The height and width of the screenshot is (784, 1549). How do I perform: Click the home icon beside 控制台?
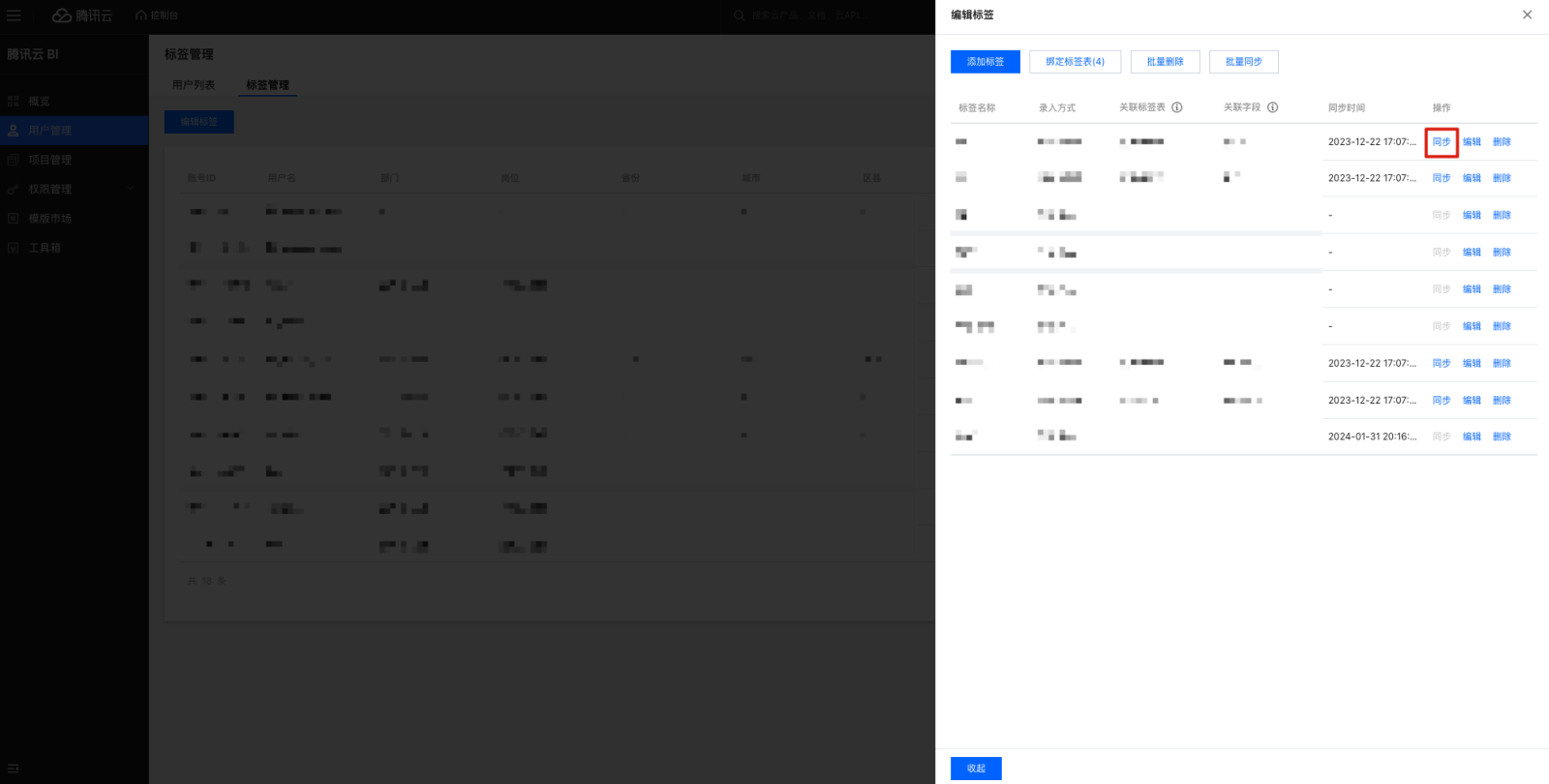click(x=141, y=15)
